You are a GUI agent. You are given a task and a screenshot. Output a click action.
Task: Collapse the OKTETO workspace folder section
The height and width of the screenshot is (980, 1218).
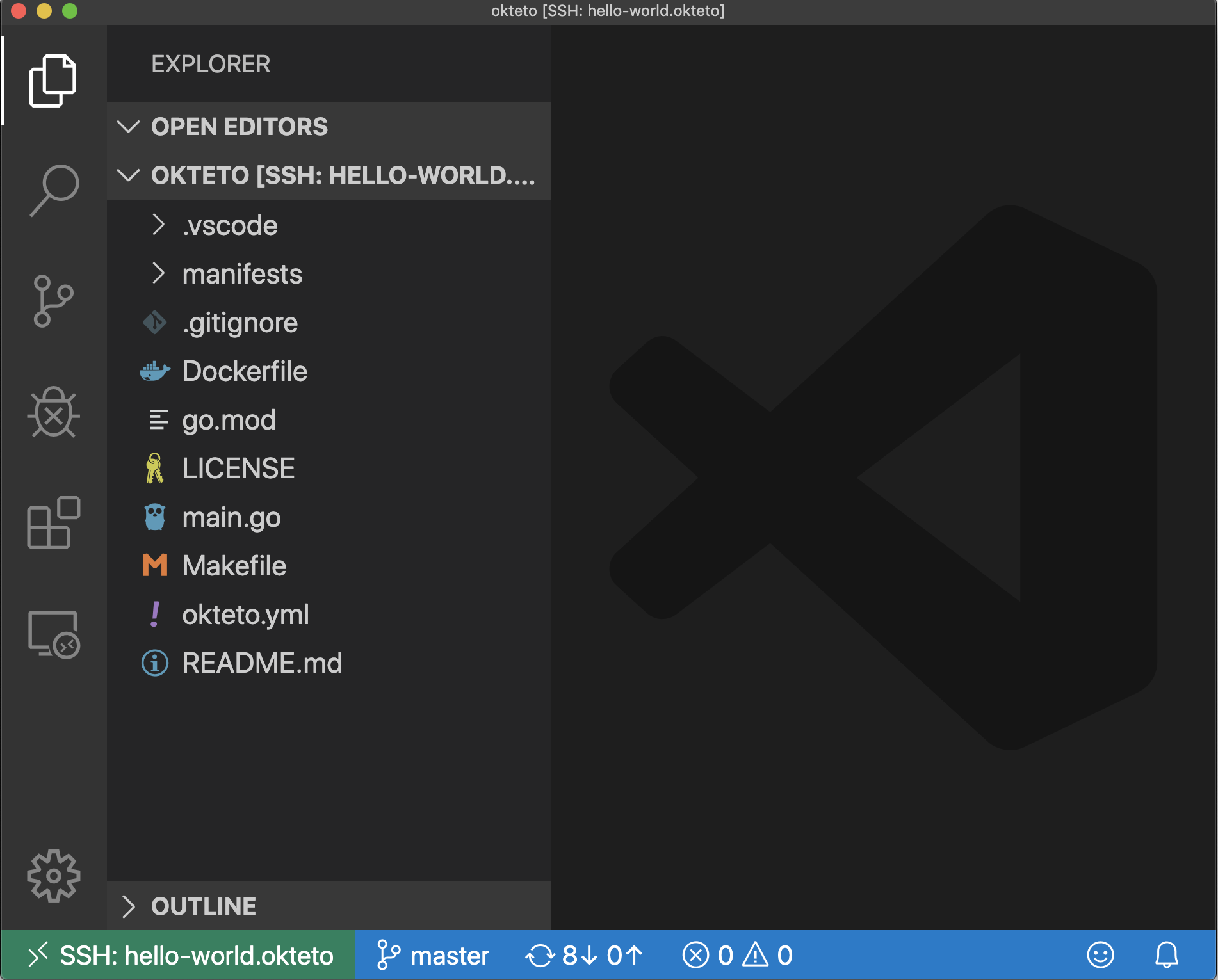click(x=329, y=175)
